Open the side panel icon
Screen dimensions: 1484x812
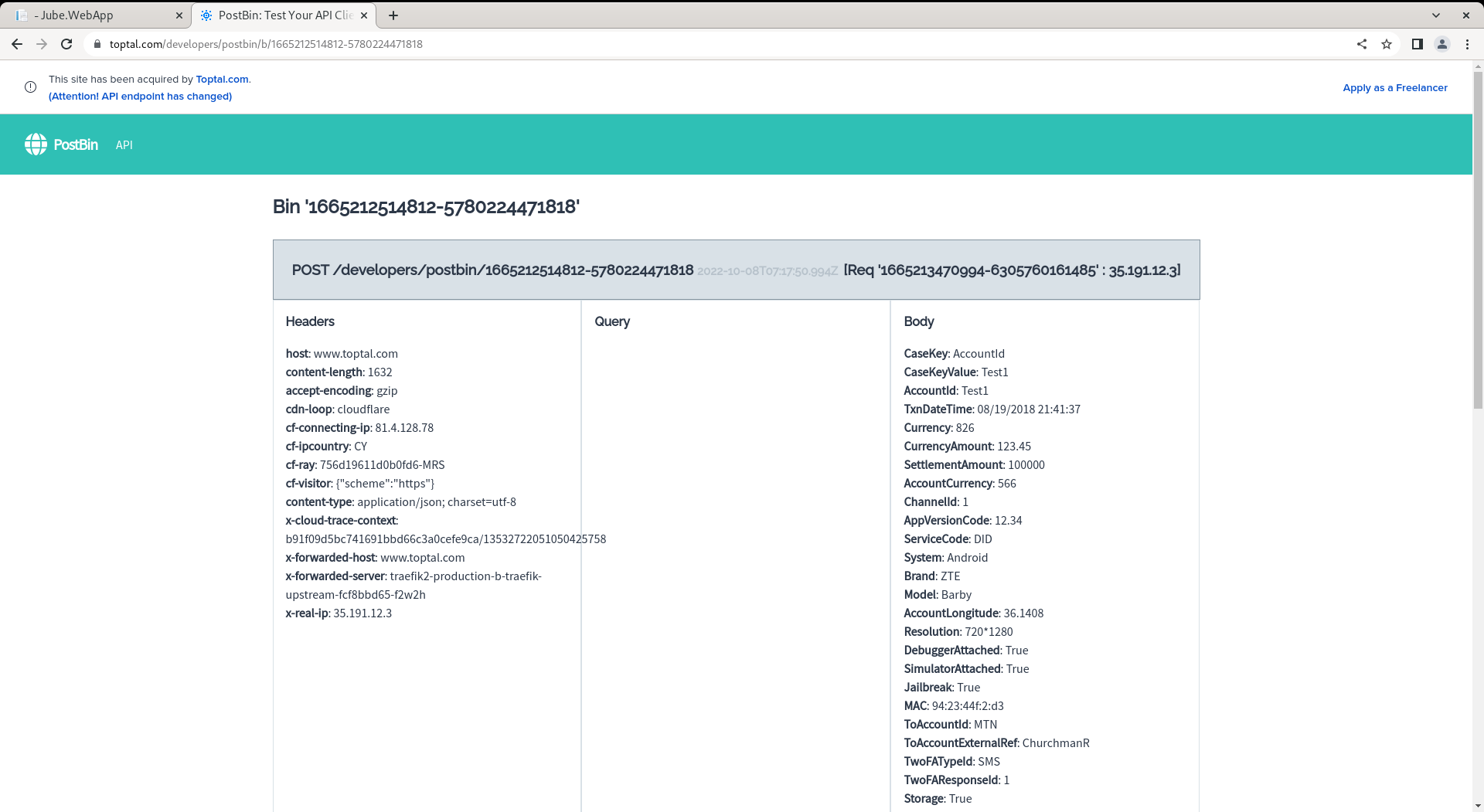click(1417, 44)
